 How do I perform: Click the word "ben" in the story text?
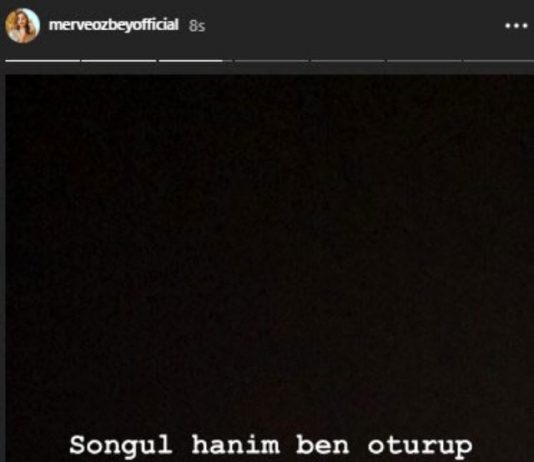pos(323,444)
